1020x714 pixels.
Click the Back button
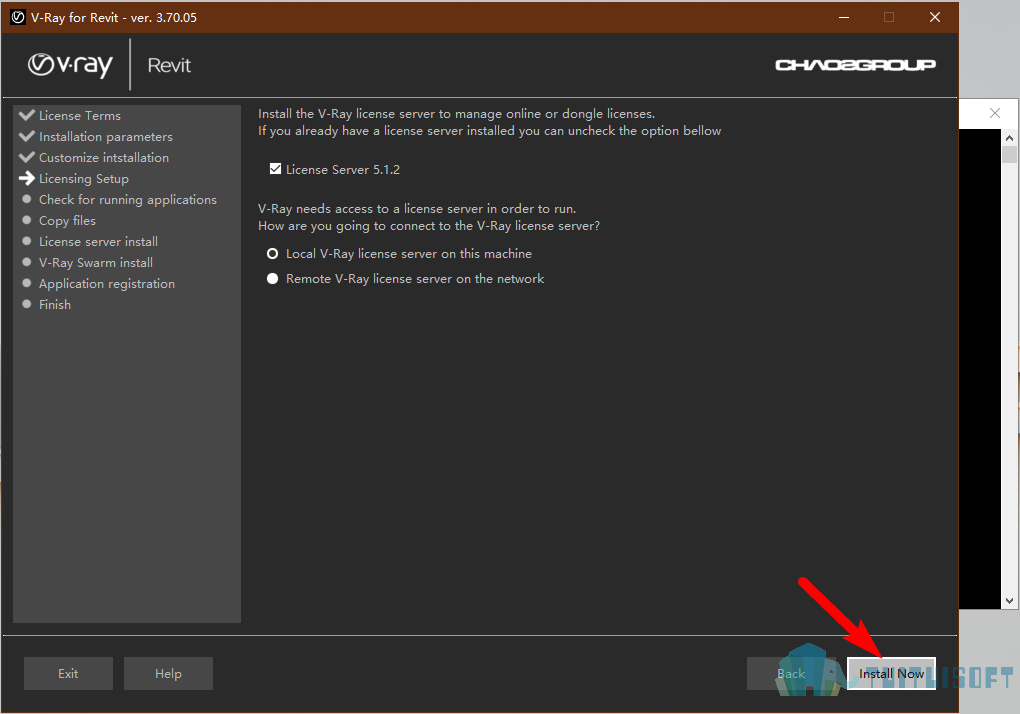tap(791, 674)
